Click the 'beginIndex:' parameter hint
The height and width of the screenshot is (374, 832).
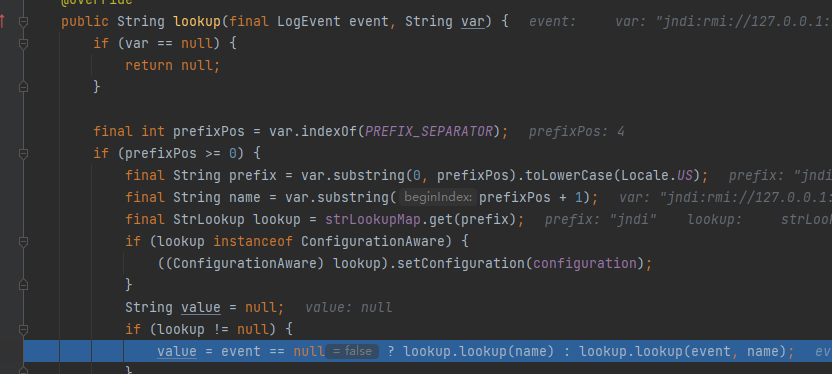point(438,198)
